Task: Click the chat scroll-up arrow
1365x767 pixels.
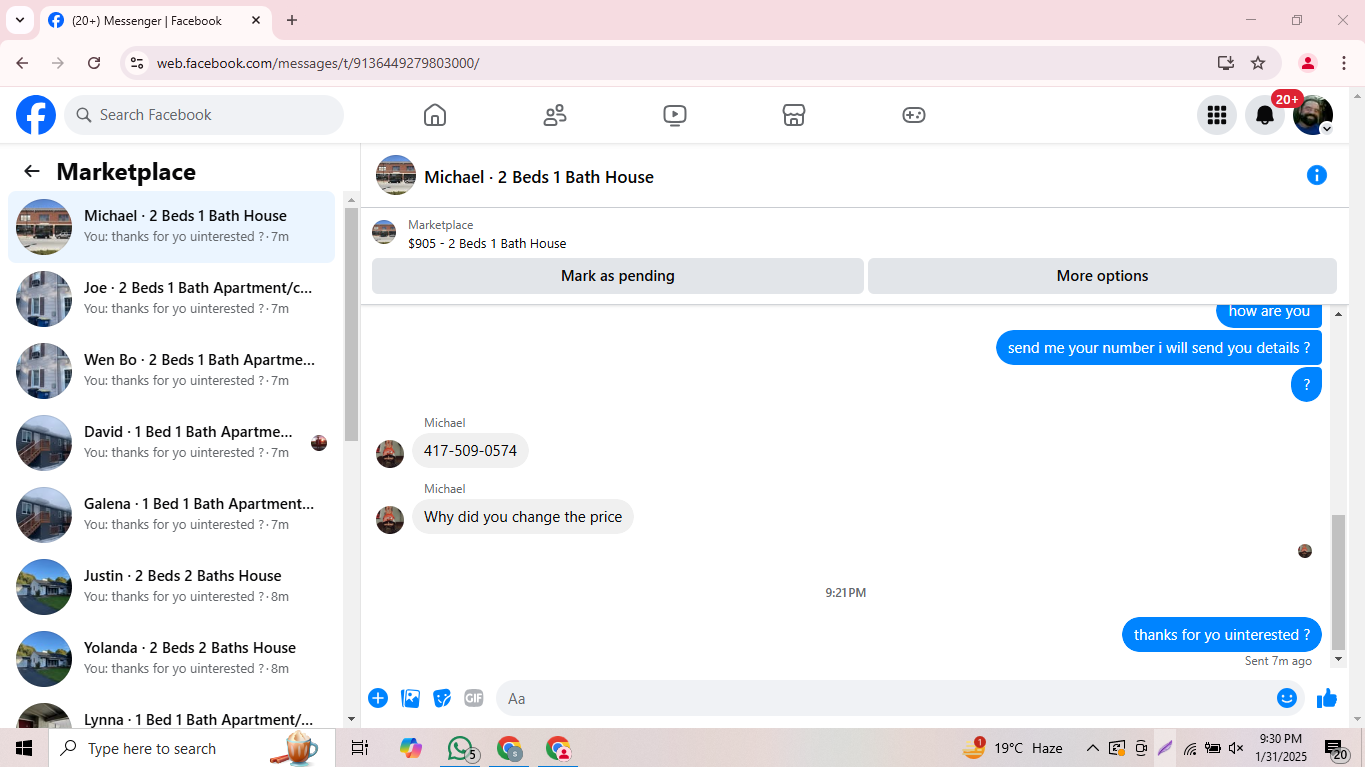Action: click(1339, 315)
